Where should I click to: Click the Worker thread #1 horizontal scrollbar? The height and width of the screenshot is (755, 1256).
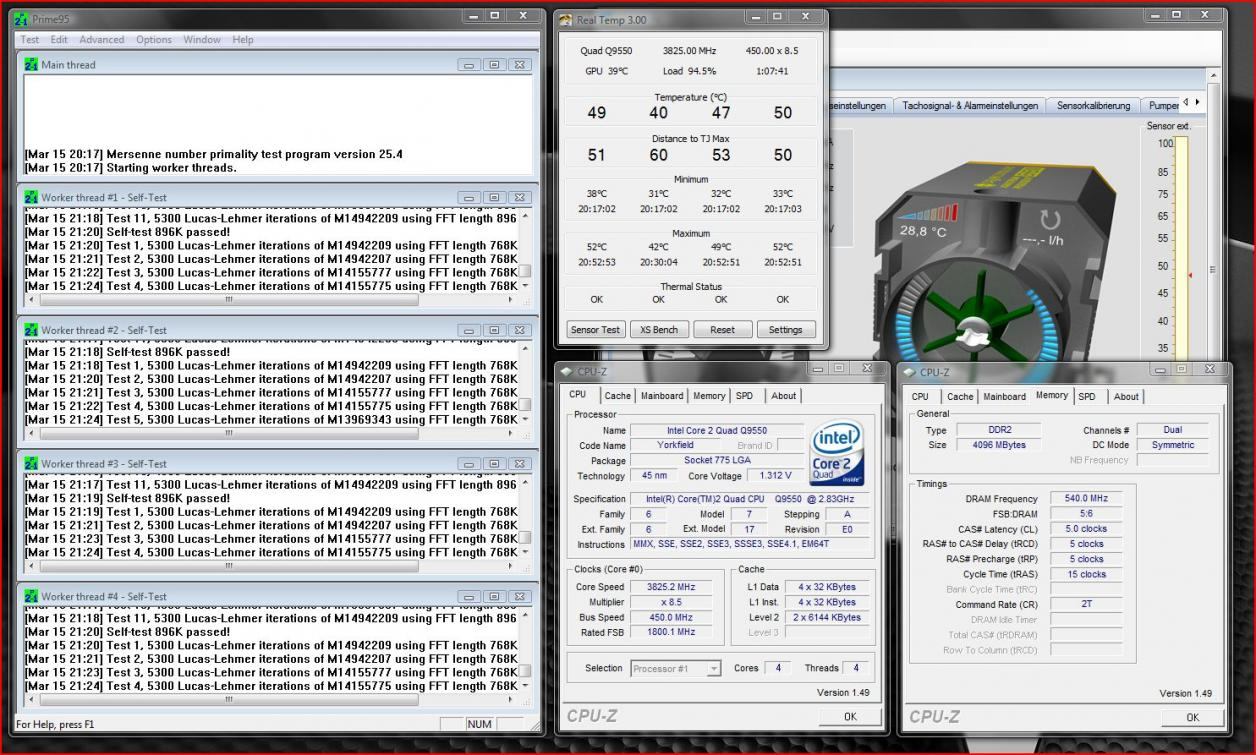pyautogui.click(x=229, y=300)
